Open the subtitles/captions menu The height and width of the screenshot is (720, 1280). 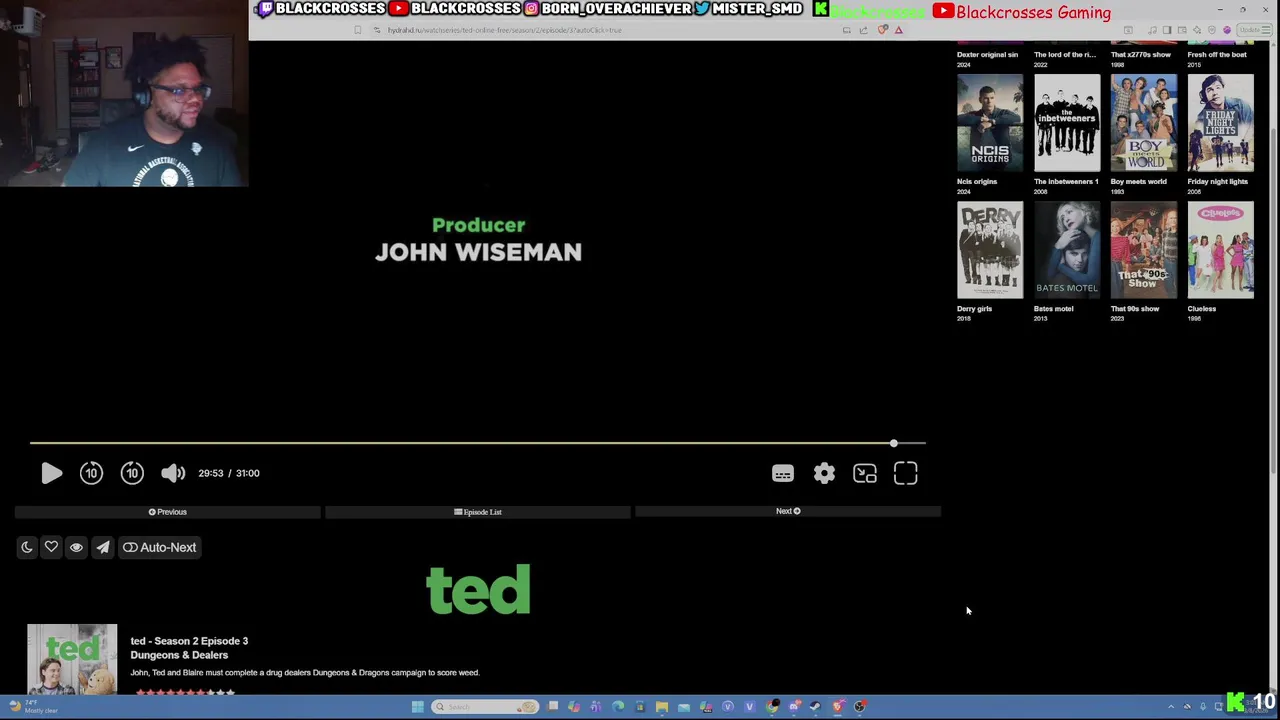[x=782, y=473]
